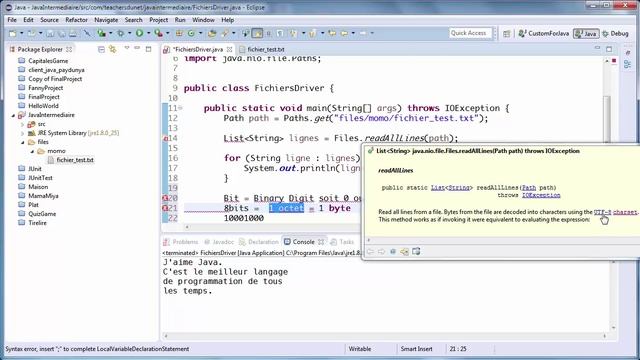Minimize the Package Explorer view
Screen dimensions: 640x360
click(137, 49)
